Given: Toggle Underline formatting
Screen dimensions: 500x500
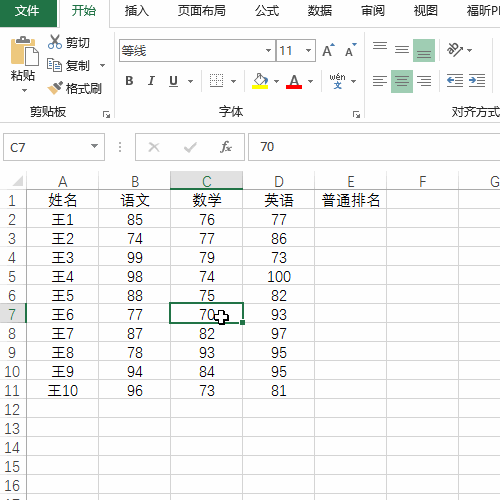Looking at the screenshot, I should coord(173,81).
